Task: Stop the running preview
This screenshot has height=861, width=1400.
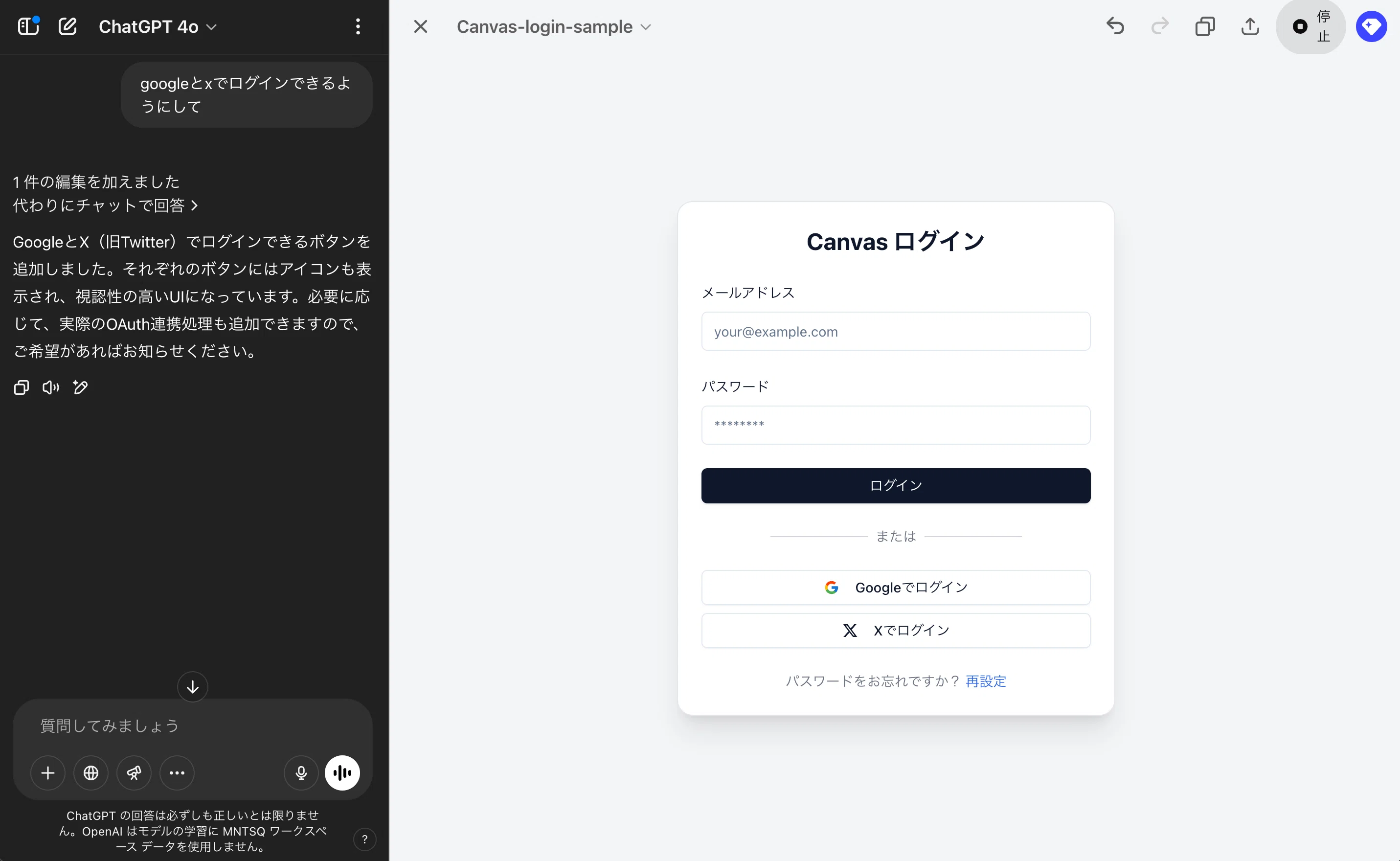Action: [x=1310, y=27]
